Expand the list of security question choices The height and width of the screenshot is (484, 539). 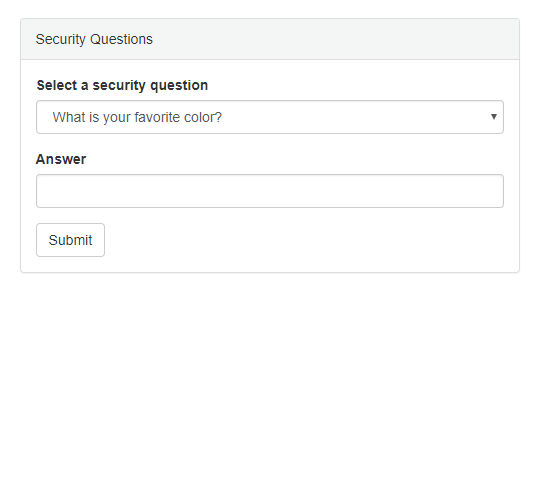(x=270, y=117)
